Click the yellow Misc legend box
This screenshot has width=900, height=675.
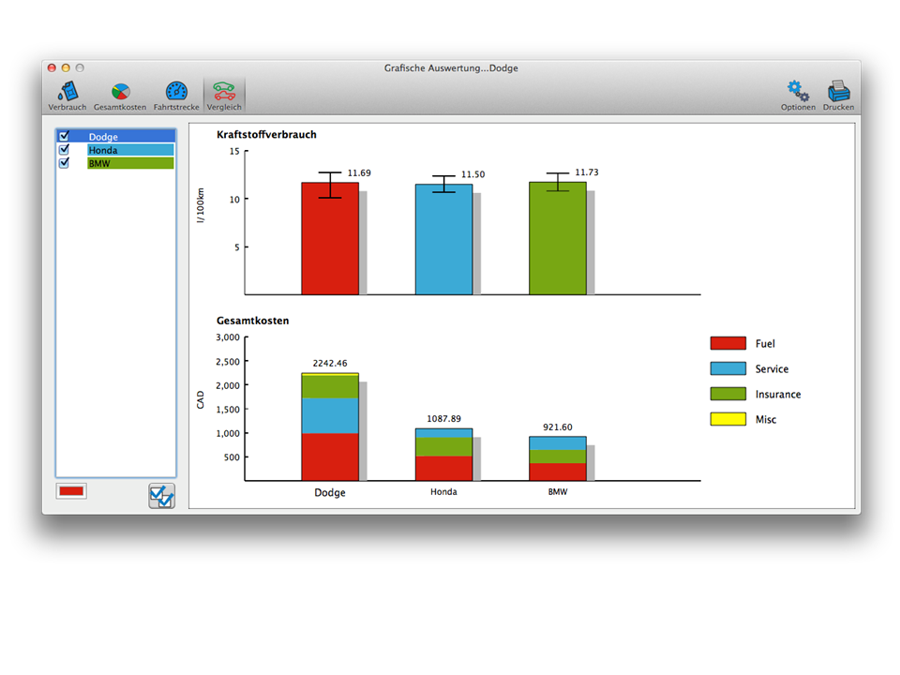[728, 420]
